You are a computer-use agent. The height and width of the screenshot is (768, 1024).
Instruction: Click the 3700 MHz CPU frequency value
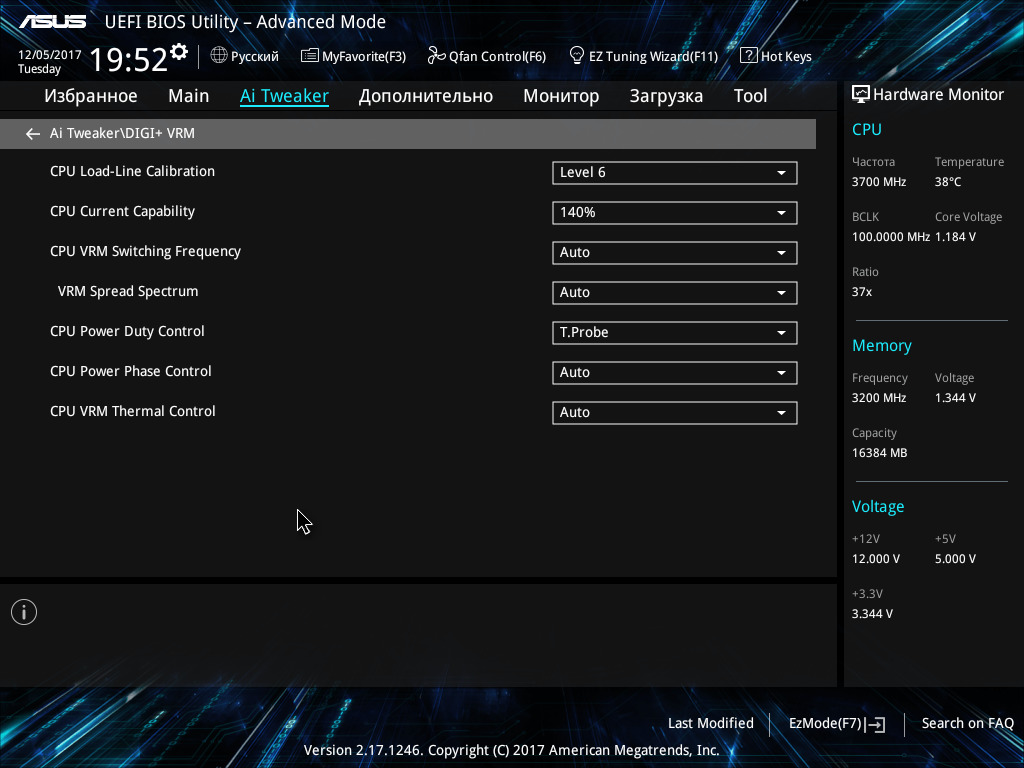pyautogui.click(x=879, y=182)
